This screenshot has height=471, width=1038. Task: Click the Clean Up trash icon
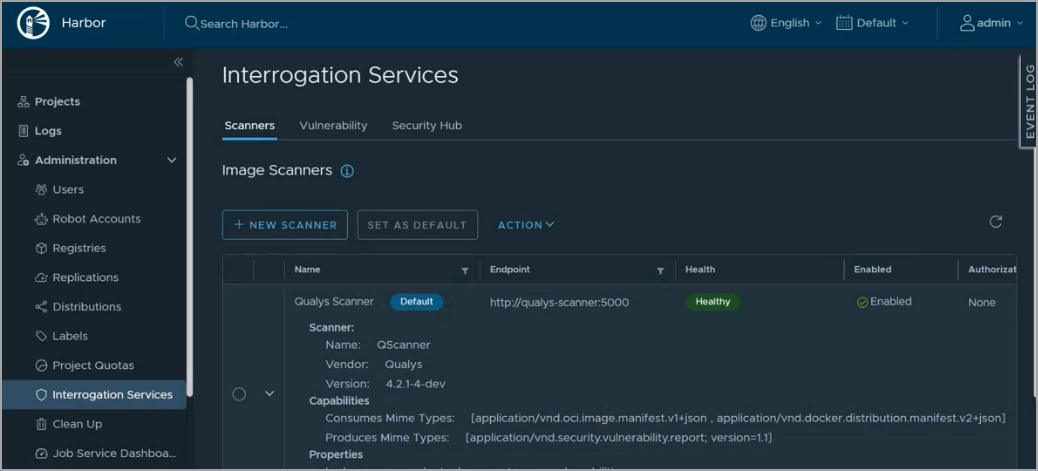pyautogui.click(x=41, y=424)
